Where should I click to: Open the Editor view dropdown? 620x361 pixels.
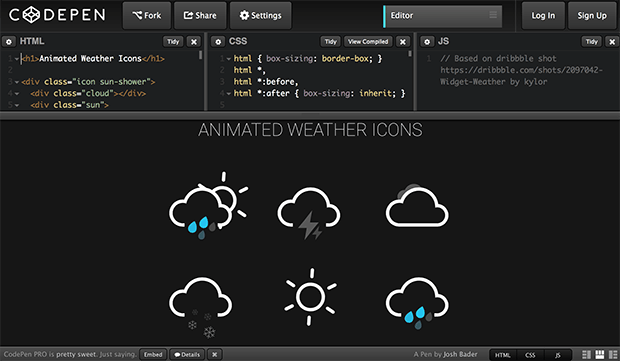pyautogui.click(x=442, y=16)
